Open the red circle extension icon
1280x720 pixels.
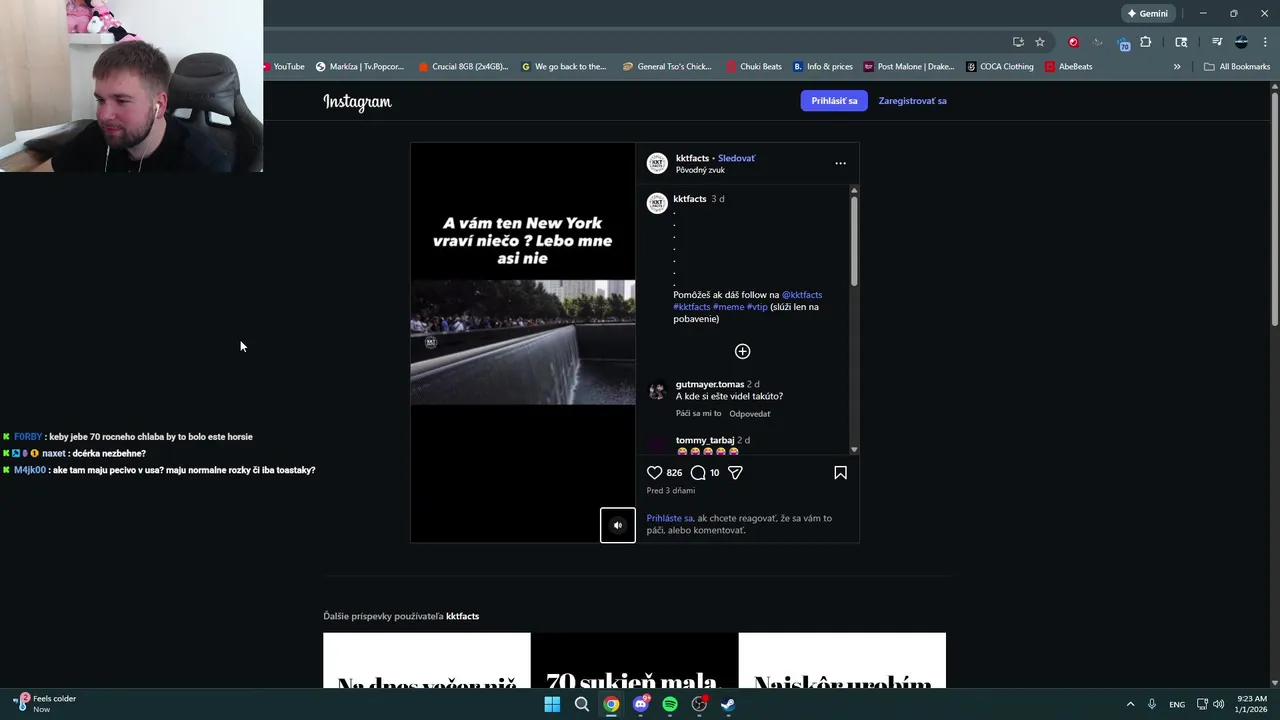tap(1073, 42)
